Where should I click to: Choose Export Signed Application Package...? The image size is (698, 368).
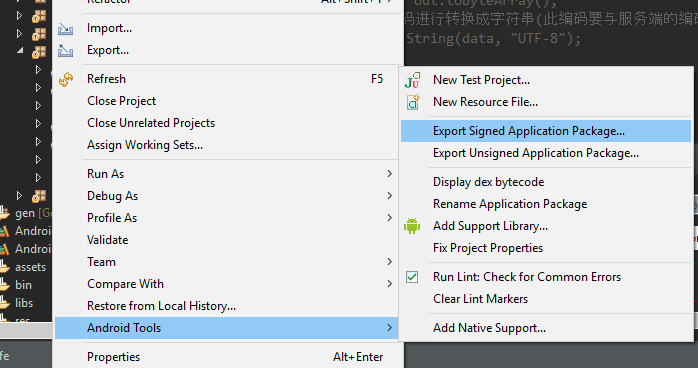coord(546,131)
